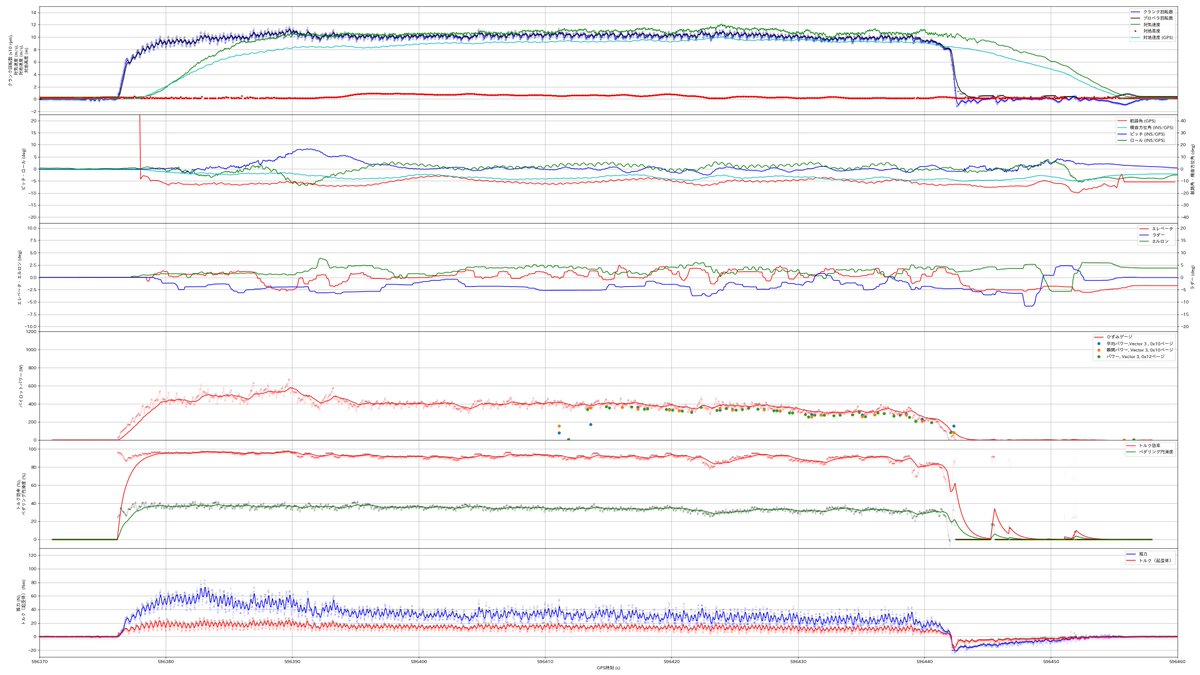
Task: Click the エレベータ legend entry
Action: click(1156, 228)
